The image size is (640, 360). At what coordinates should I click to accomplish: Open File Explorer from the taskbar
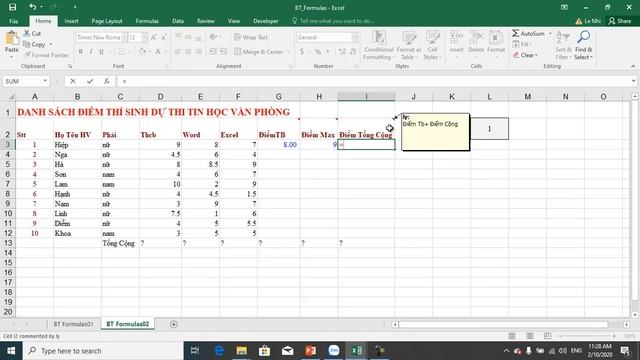click(x=242, y=351)
